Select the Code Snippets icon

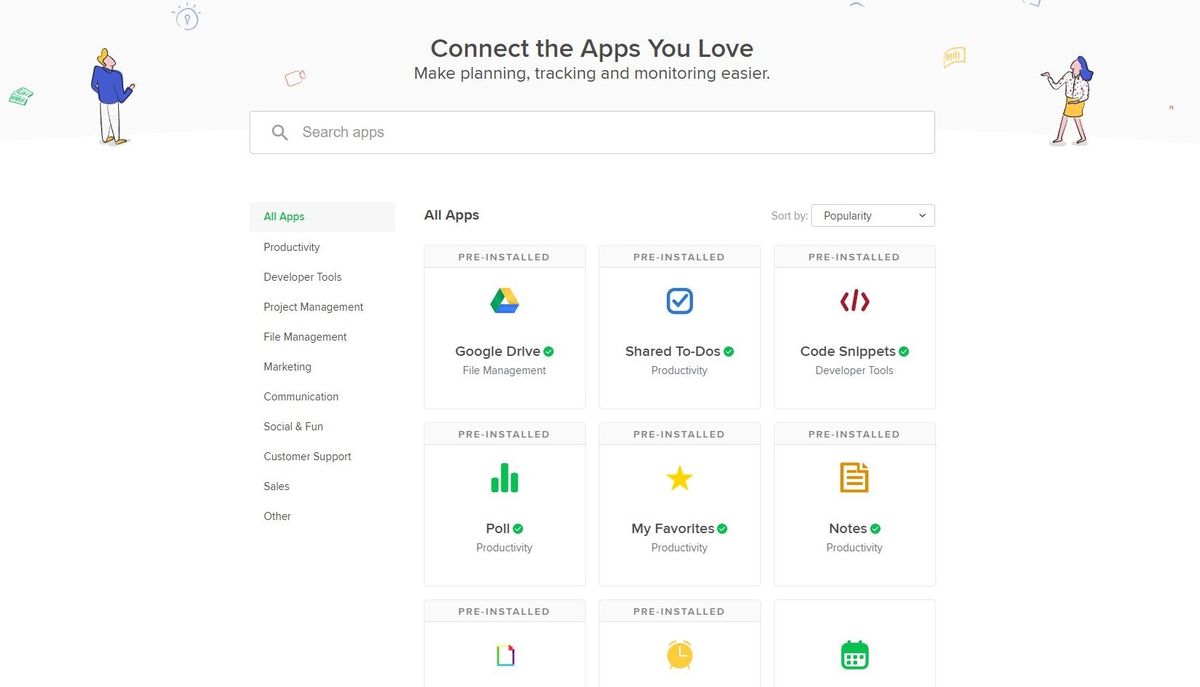[854, 301]
